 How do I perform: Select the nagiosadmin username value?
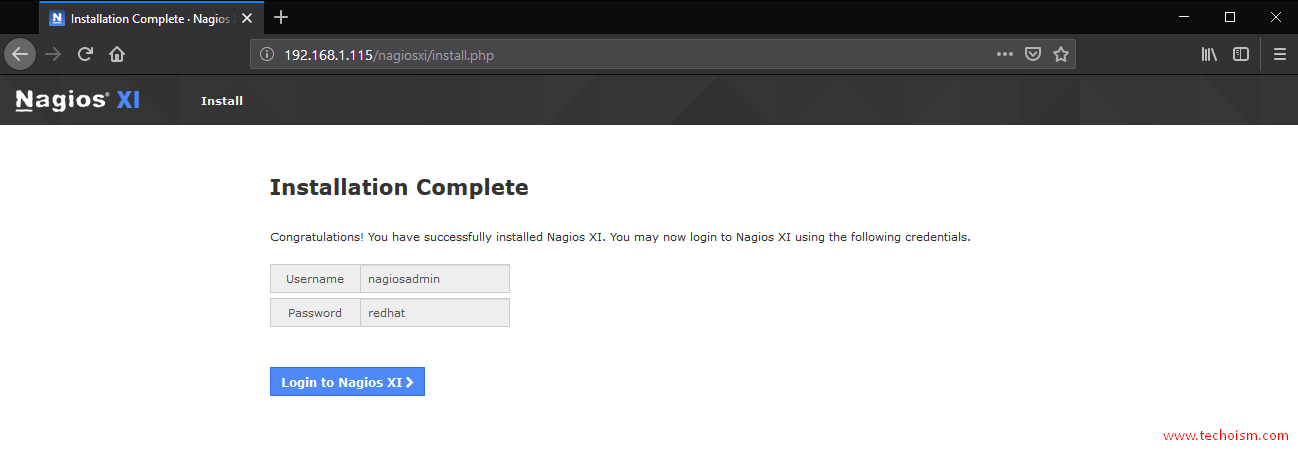click(435, 279)
